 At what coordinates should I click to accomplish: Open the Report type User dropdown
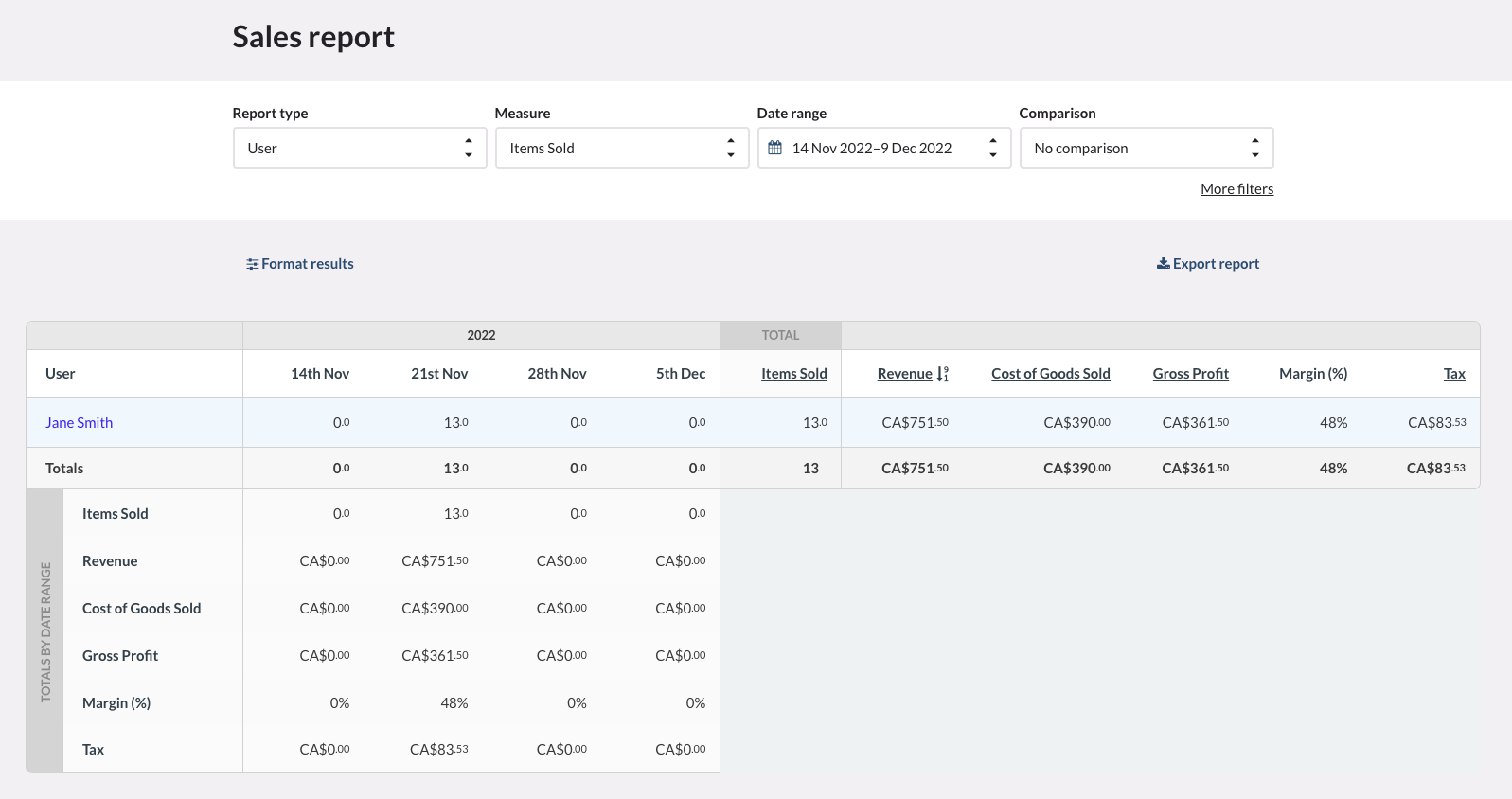tap(359, 148)
